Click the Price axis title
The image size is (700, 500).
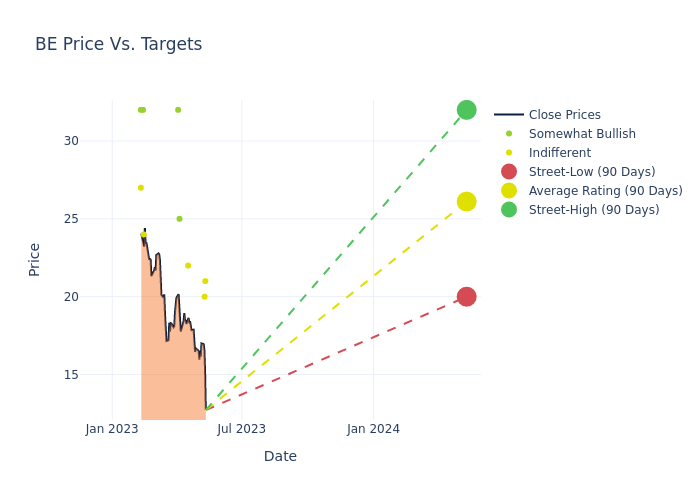(x=35, y=259)
